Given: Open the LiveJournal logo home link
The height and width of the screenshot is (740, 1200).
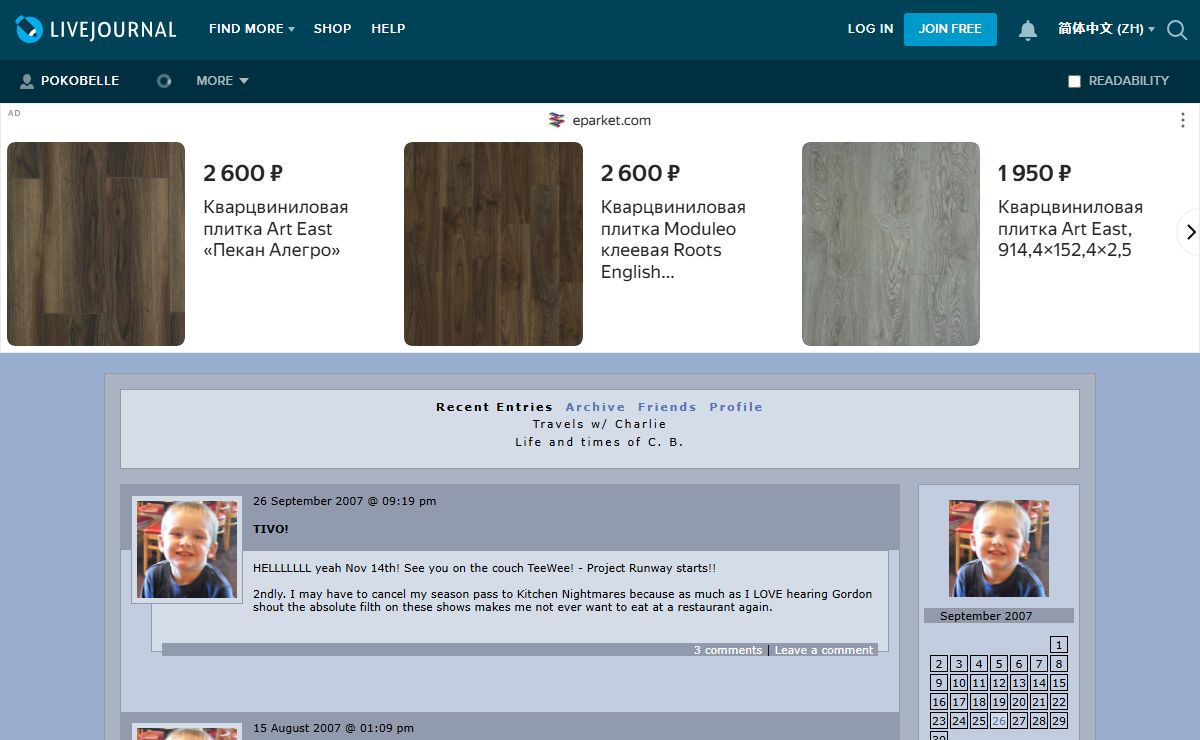Looking at the screenshot, I should pyautogui.click(x=96, y=29).
